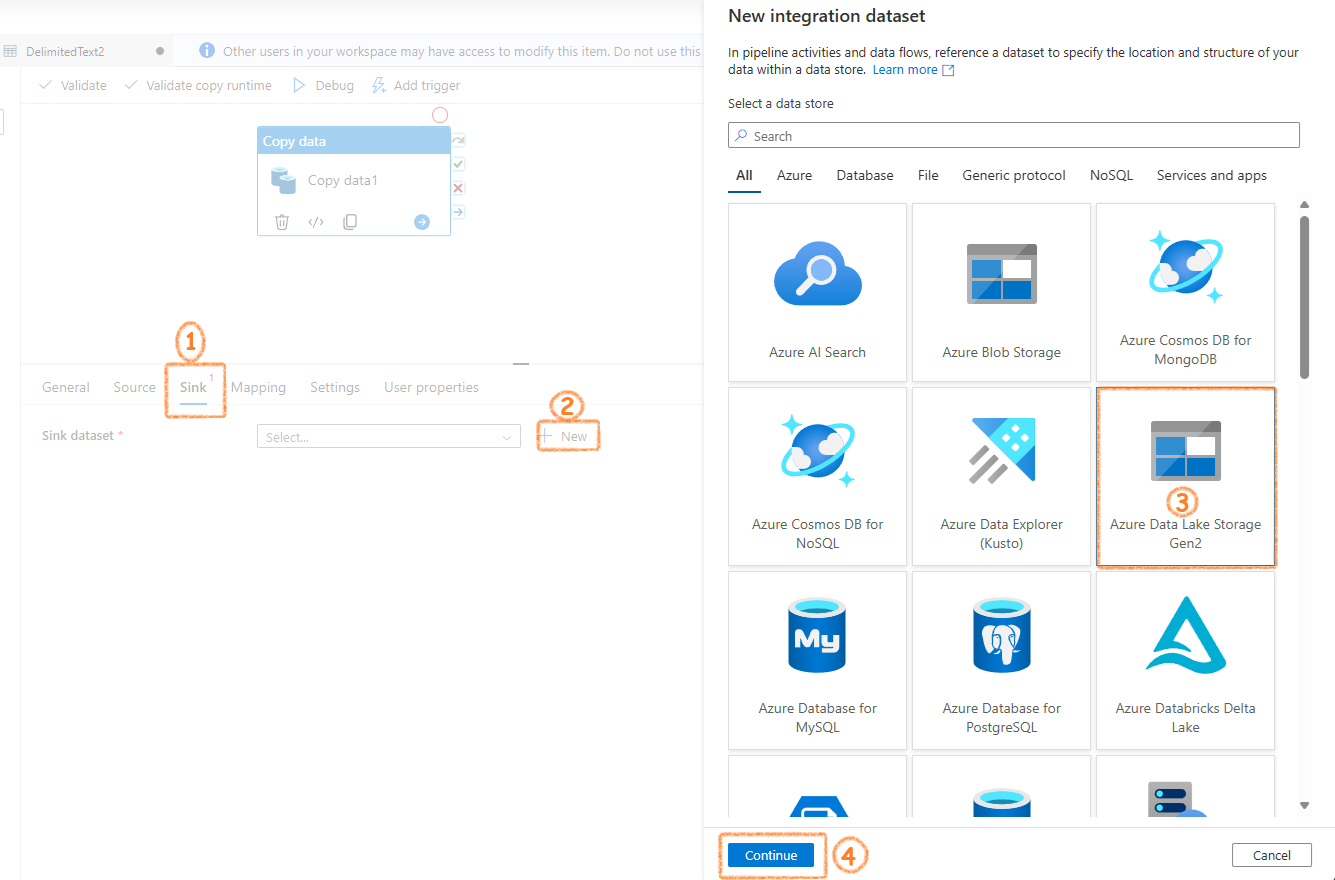Click the info icon in the workspace notice bar
The height and width of the screenshot is (880, 1335).
pyautogui.click(x=207, y=50)
